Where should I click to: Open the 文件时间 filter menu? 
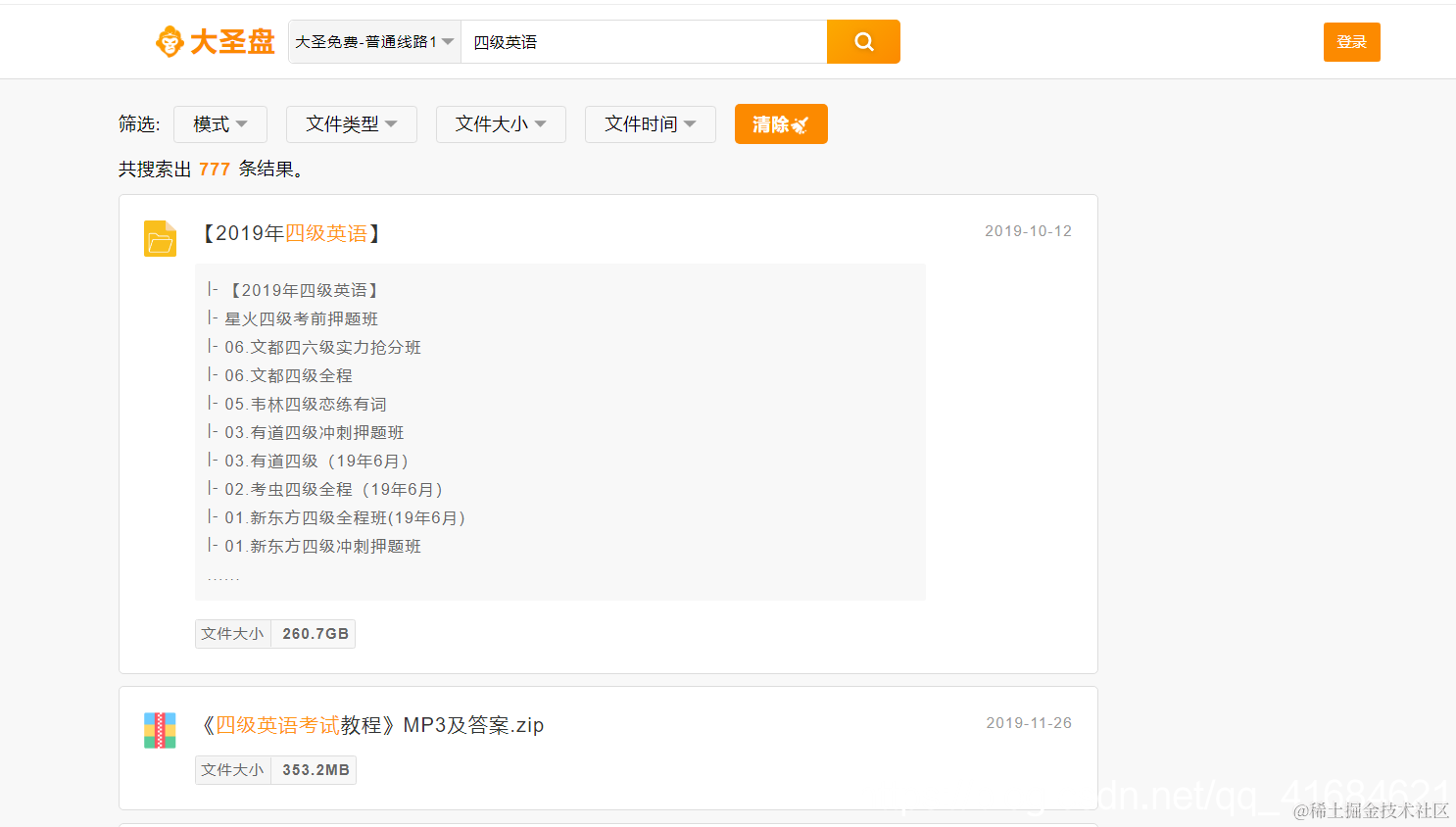point(650,123)
